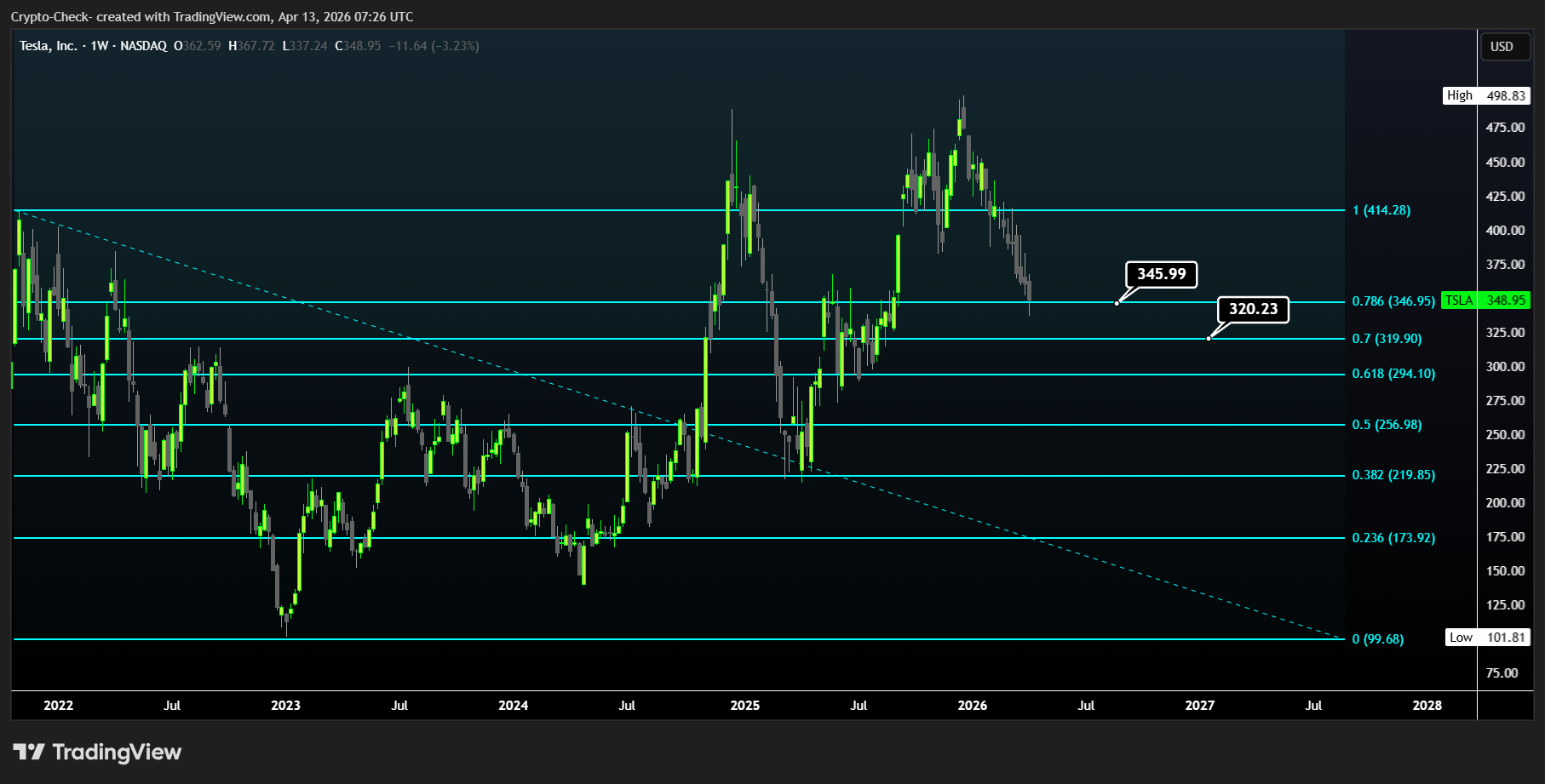
Task: Click the 400.00 price axis value
Action: (1505, 231)
